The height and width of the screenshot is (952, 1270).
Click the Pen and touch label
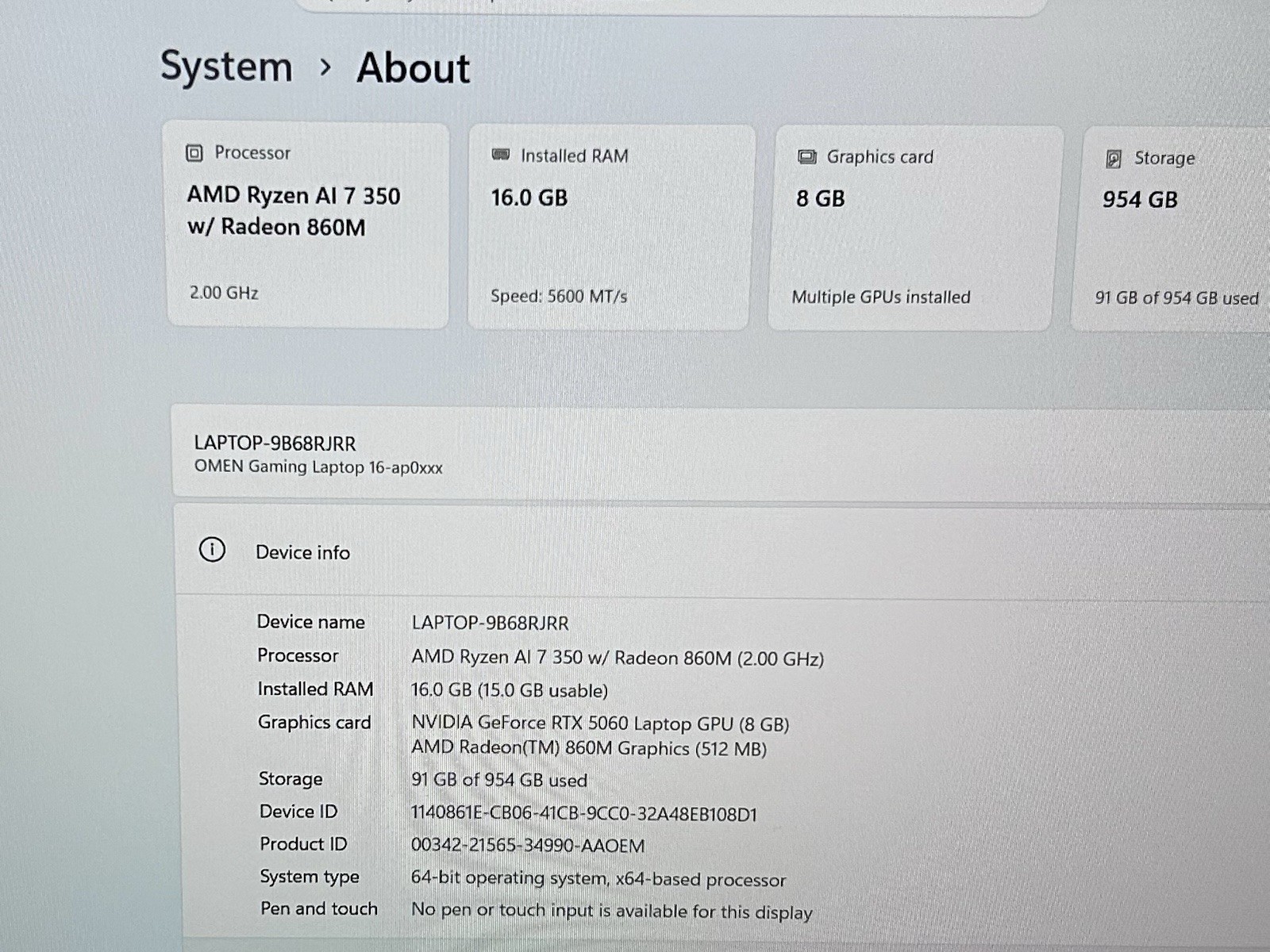coord(319,909)
